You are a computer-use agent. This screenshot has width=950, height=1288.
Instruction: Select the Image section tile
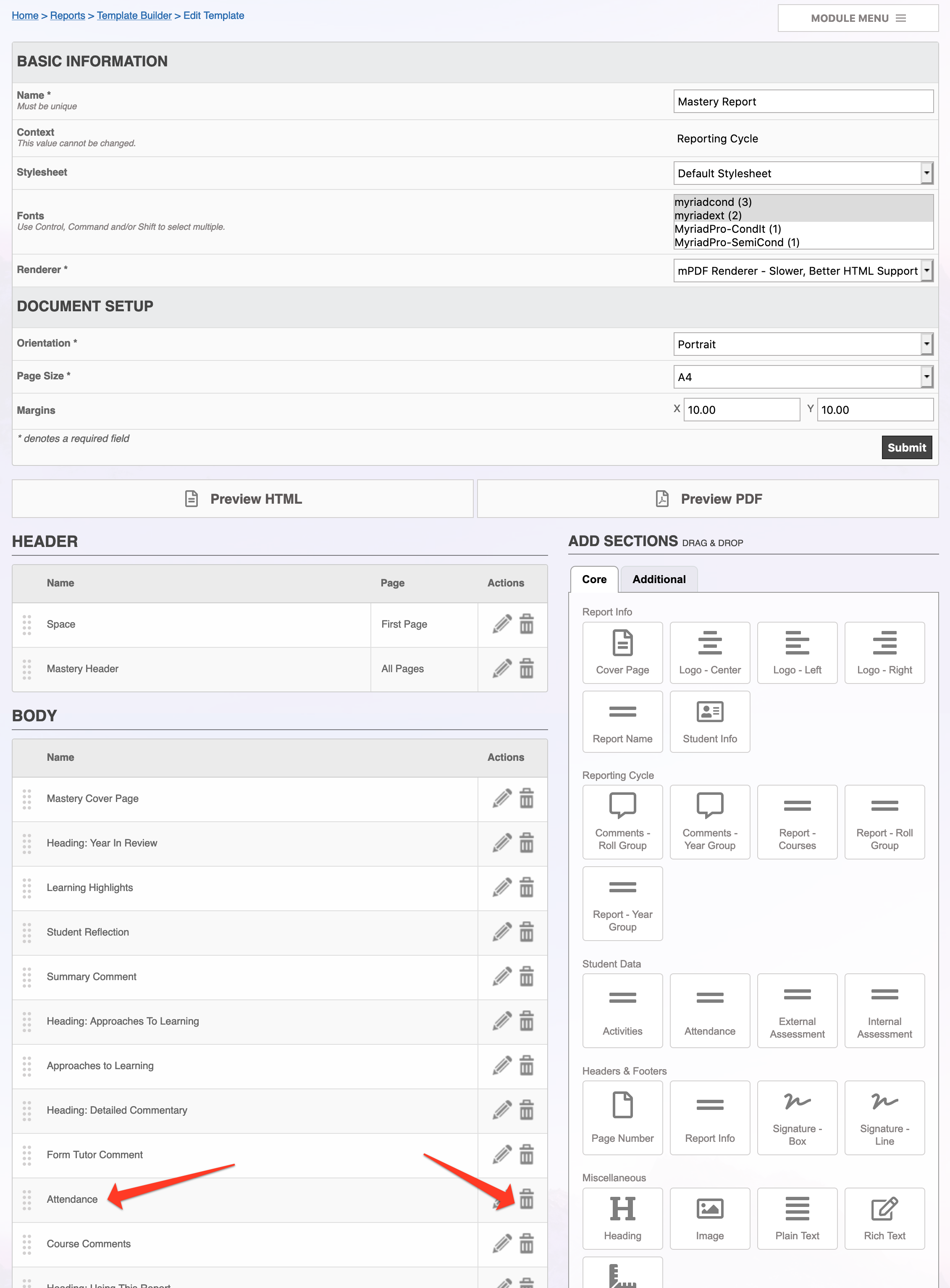710,1218
